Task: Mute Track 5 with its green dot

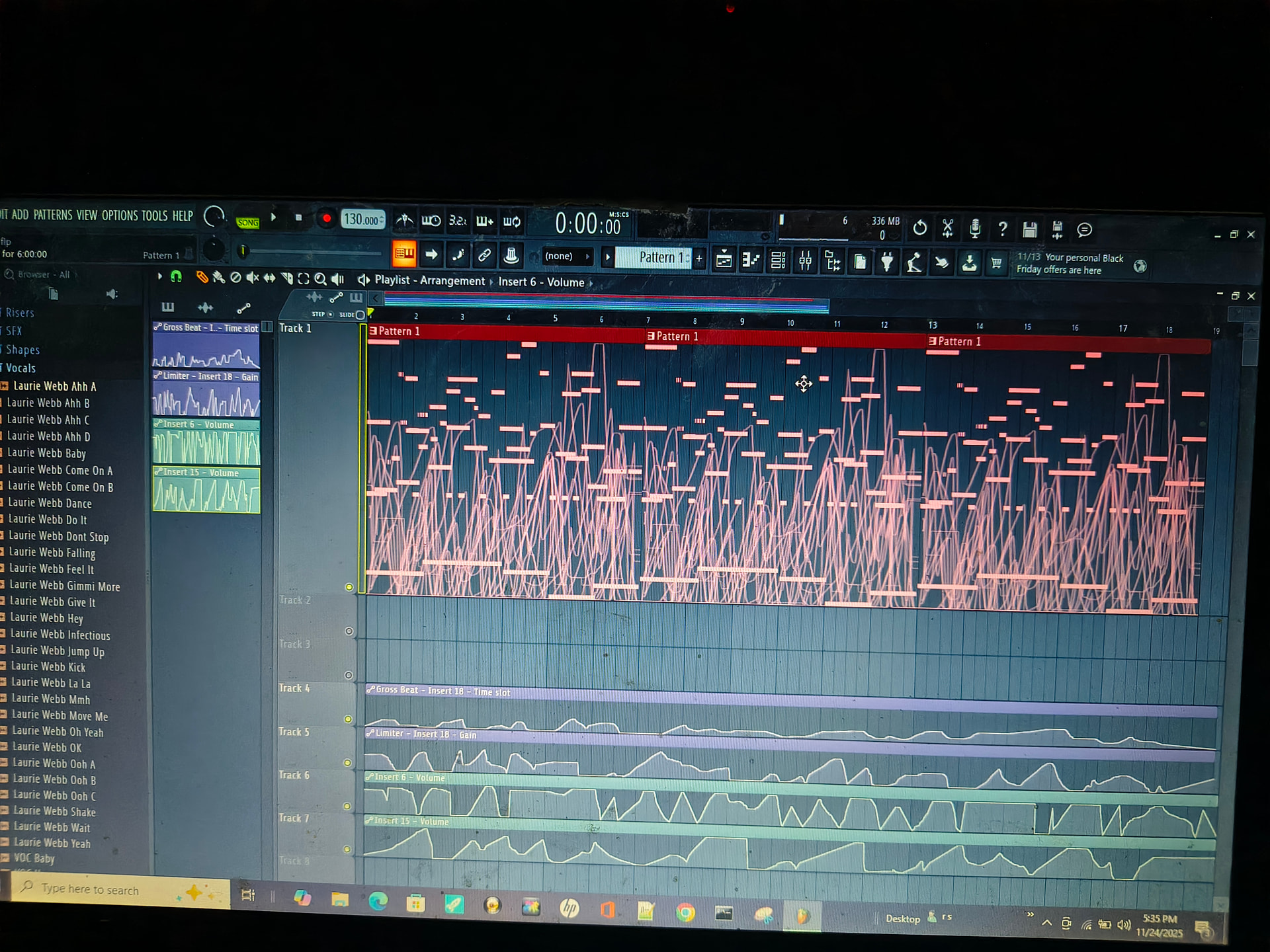Action: pos(347,762)
